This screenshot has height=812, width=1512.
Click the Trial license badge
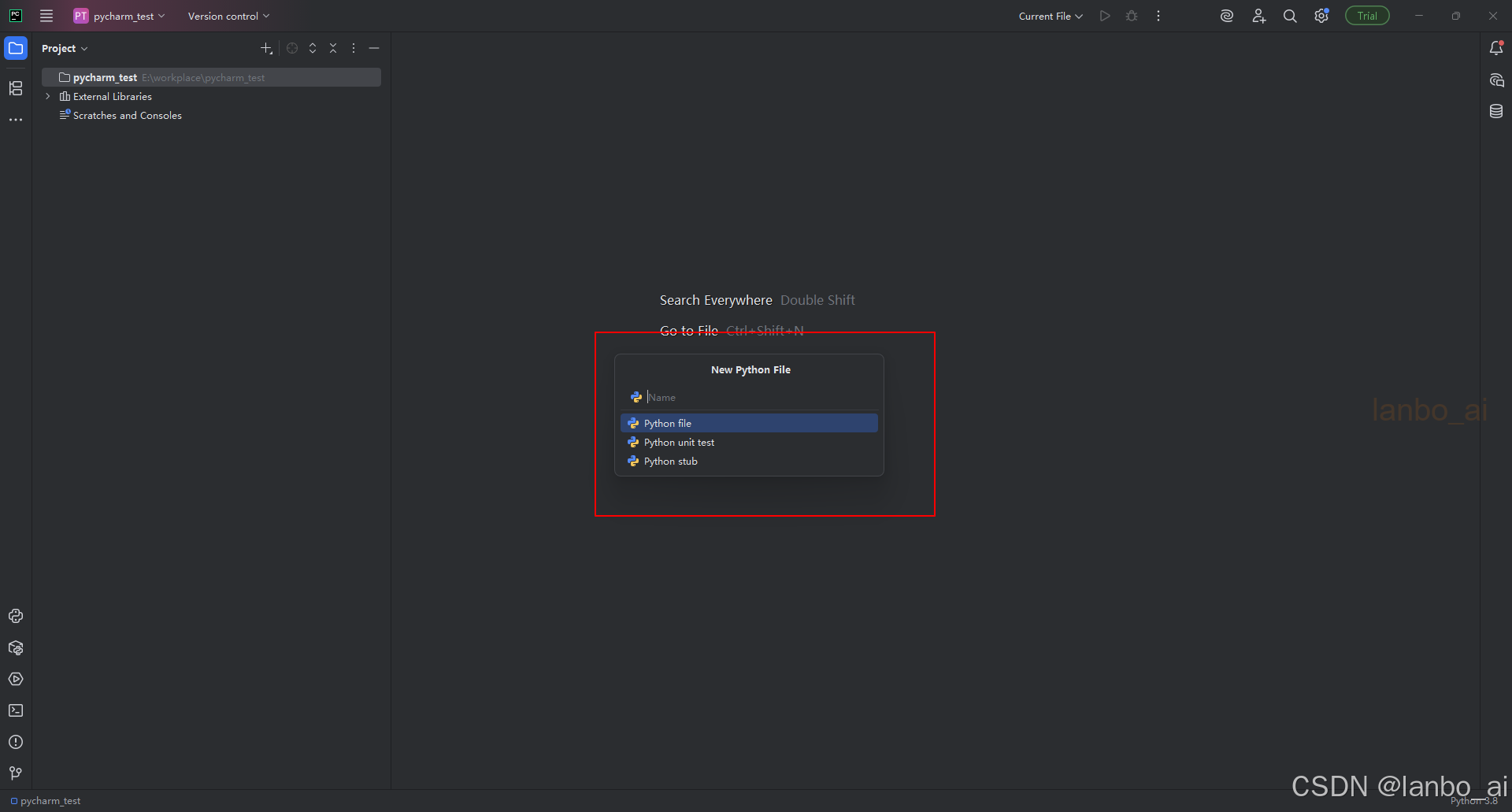pyautogui.click(x=1366, y=15)
